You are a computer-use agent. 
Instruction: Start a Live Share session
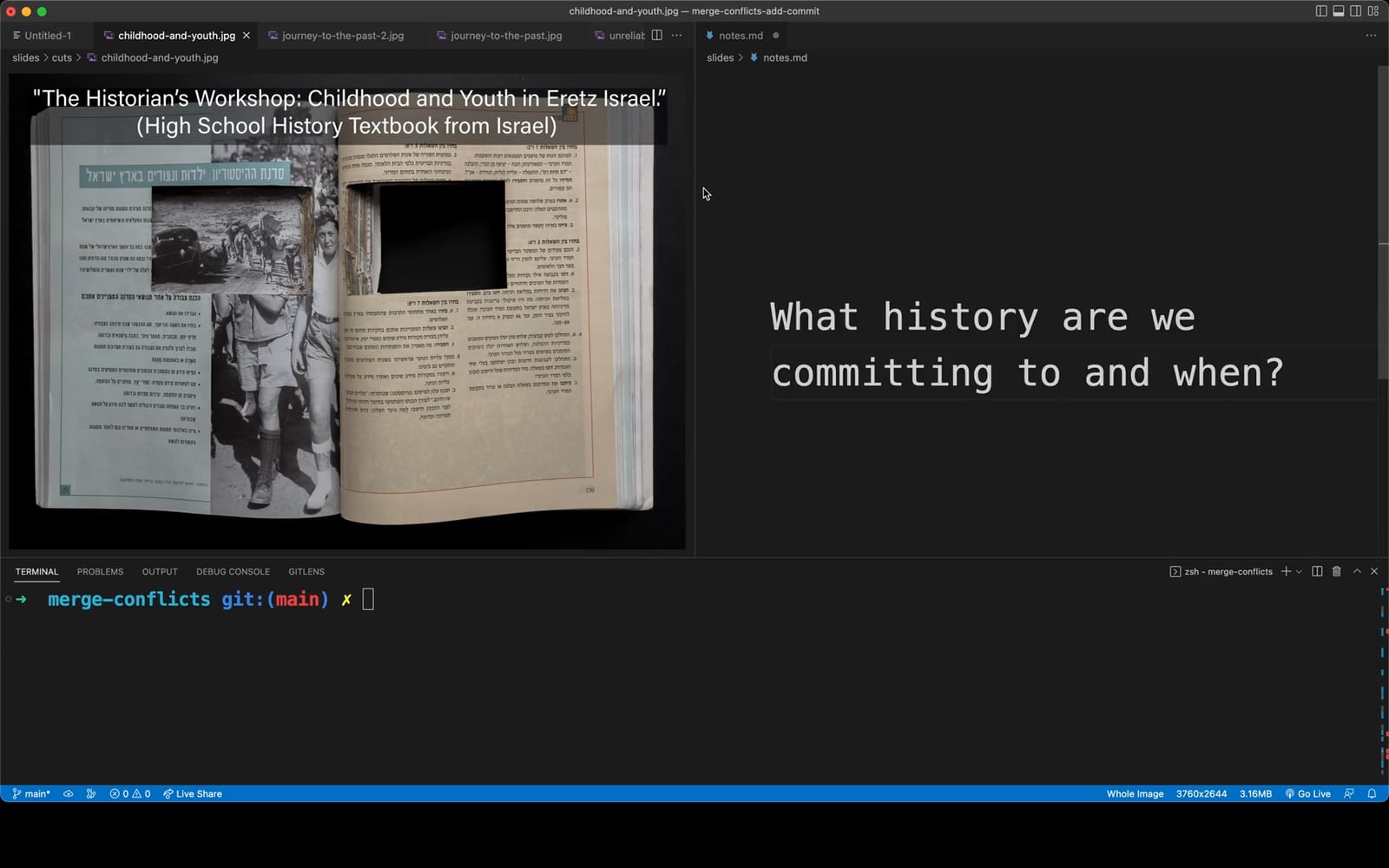coord(192,793)
